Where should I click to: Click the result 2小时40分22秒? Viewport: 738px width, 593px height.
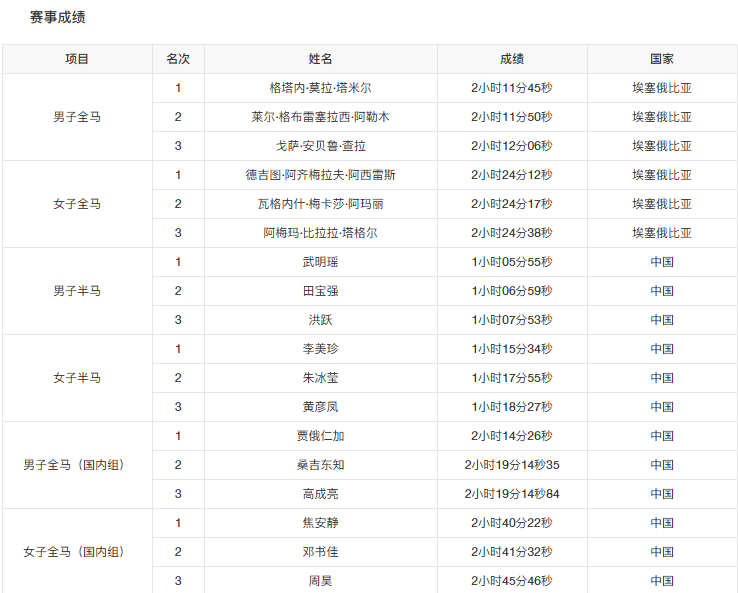coord(512,523)
